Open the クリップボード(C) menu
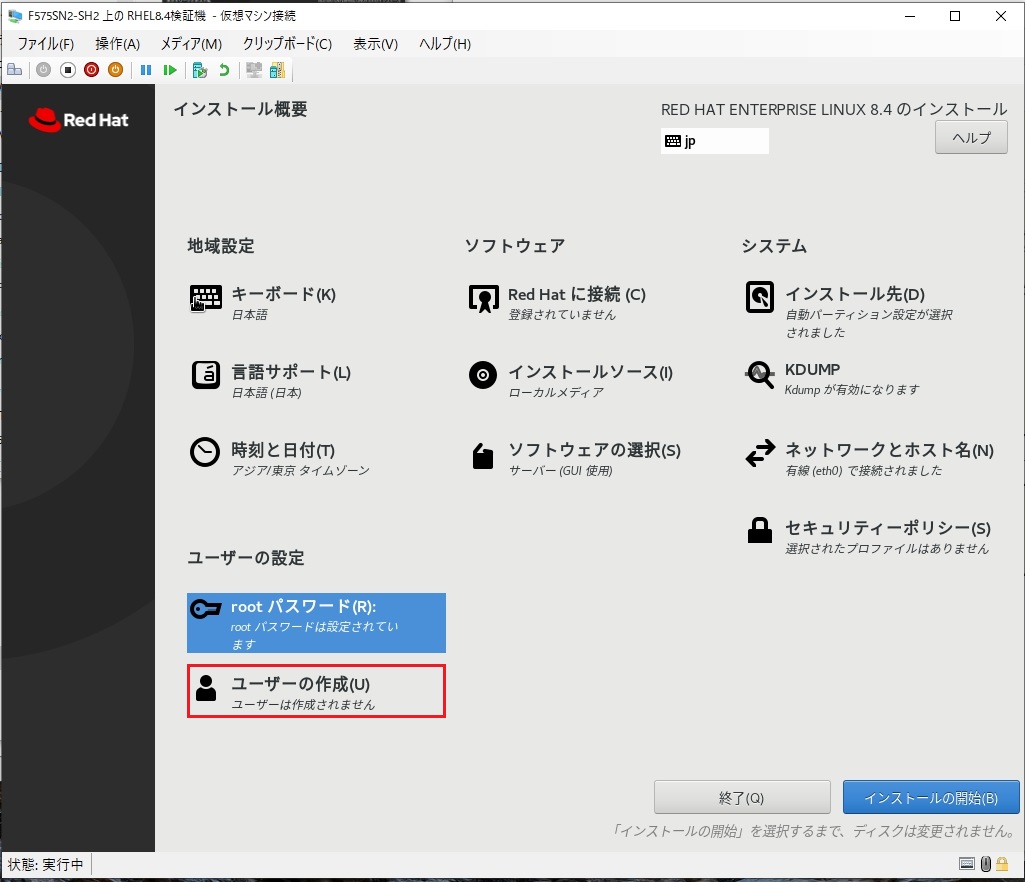Image resolution: width=1025 pixels, height=882 pixels. click(x=288, y=44)
